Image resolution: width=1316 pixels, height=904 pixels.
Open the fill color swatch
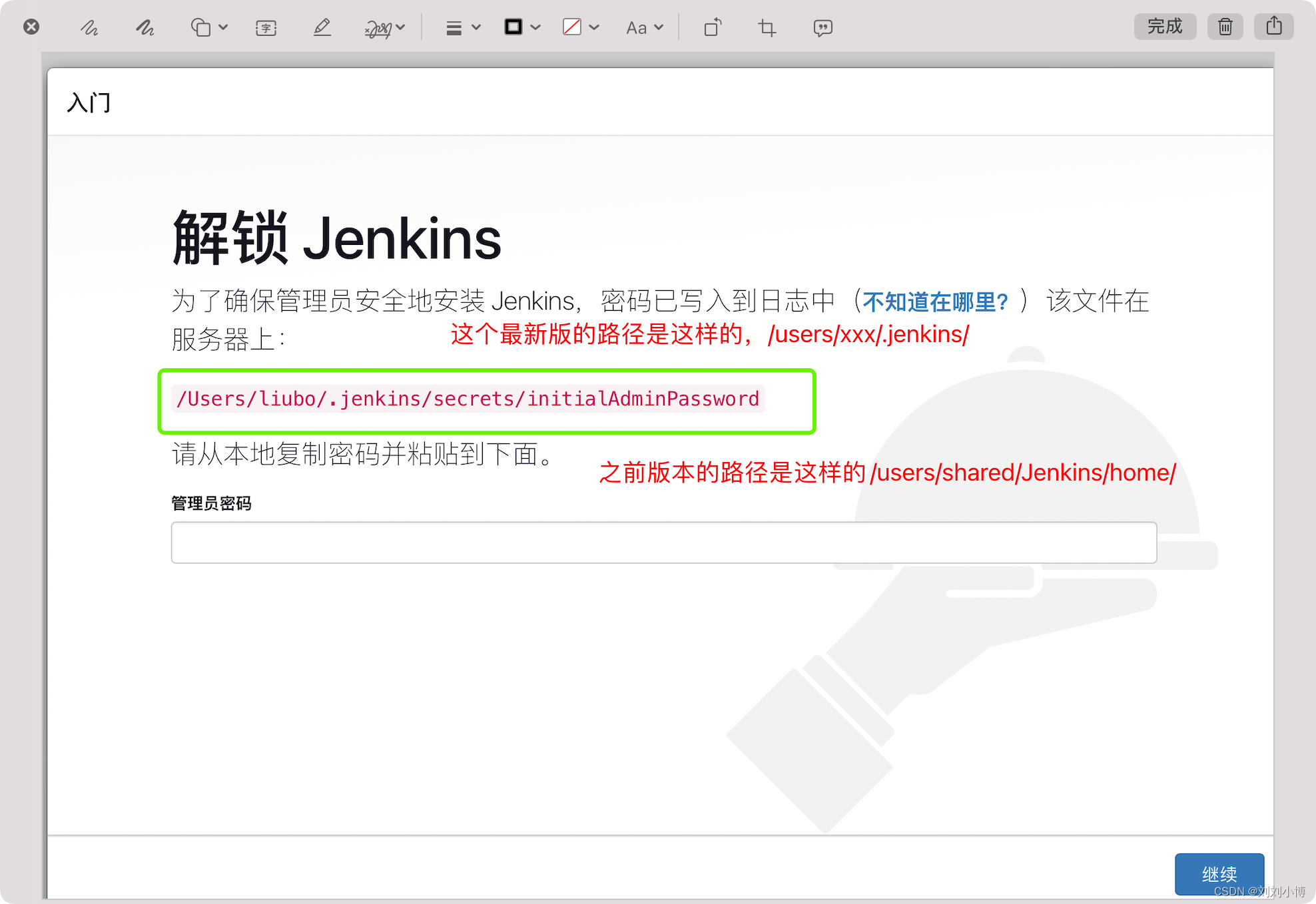[572, 27]
